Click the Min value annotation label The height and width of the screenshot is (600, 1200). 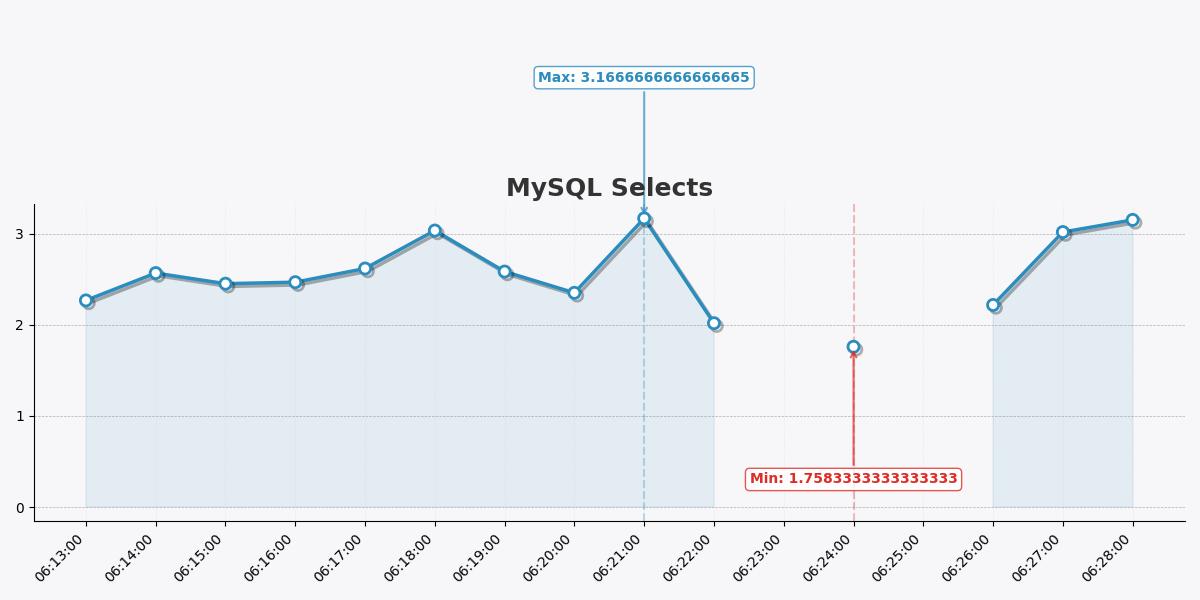point(853,479)
